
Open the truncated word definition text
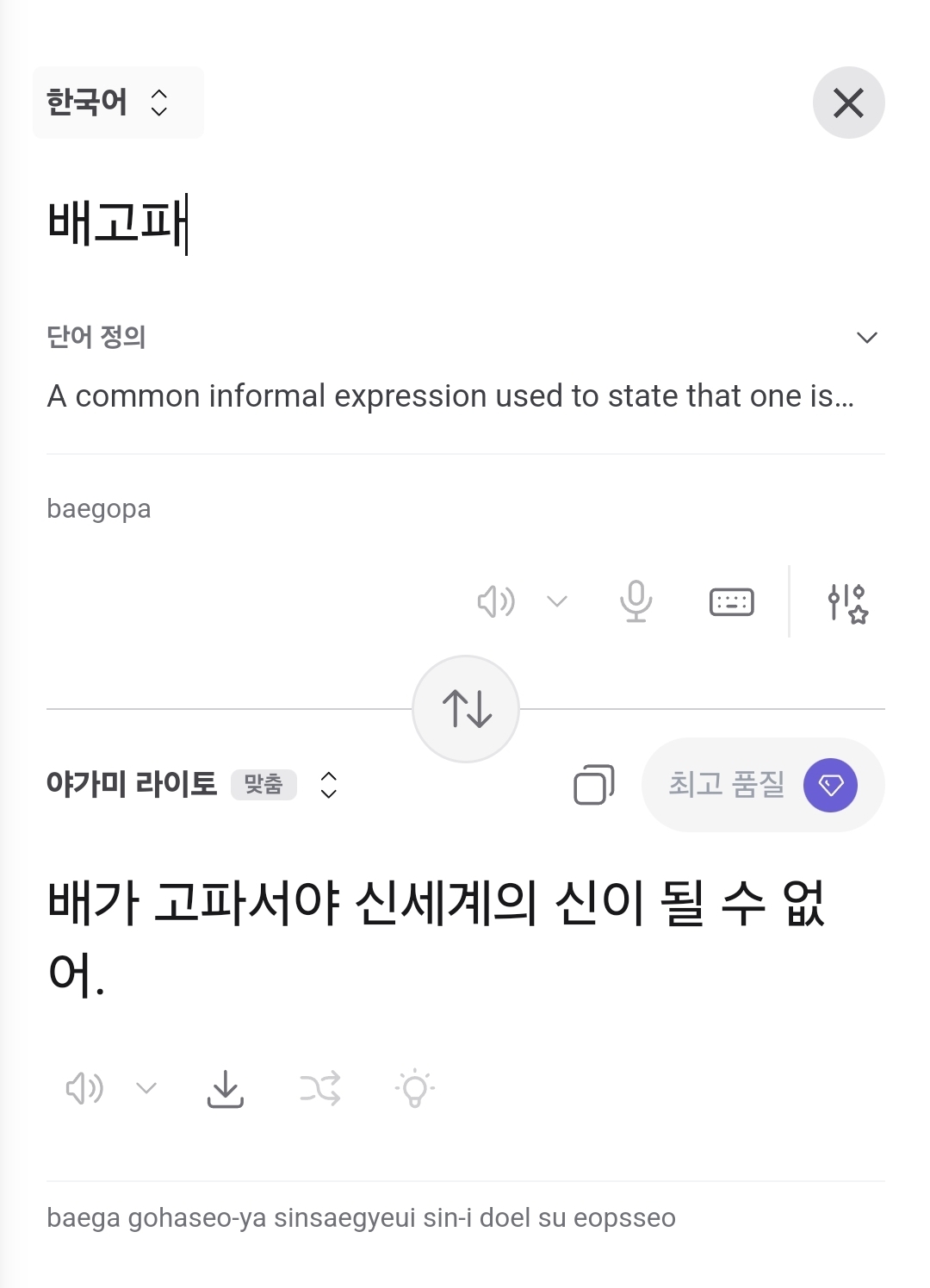(449, 396)
